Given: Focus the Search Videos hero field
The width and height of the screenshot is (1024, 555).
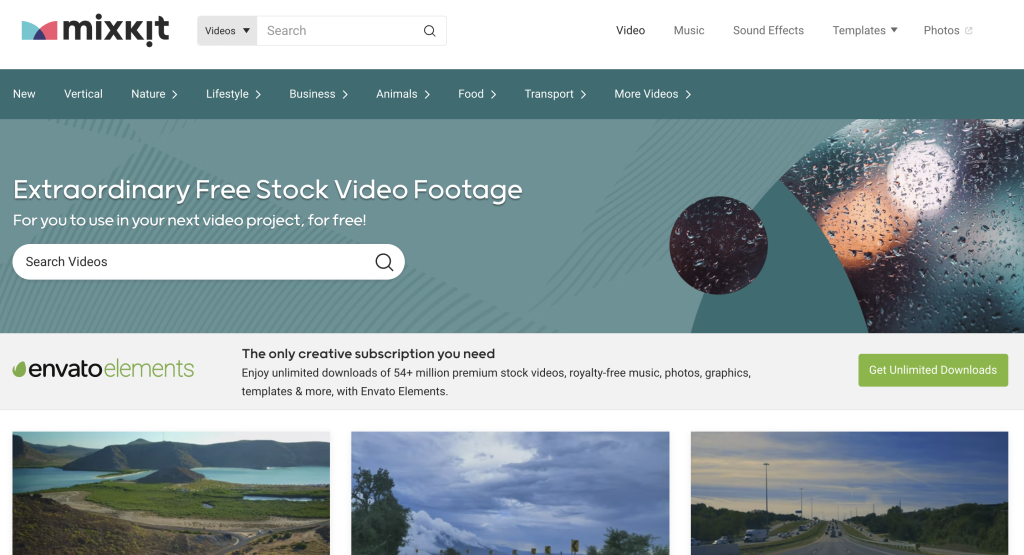Looking at the screenshot, I should click(190, 262).
